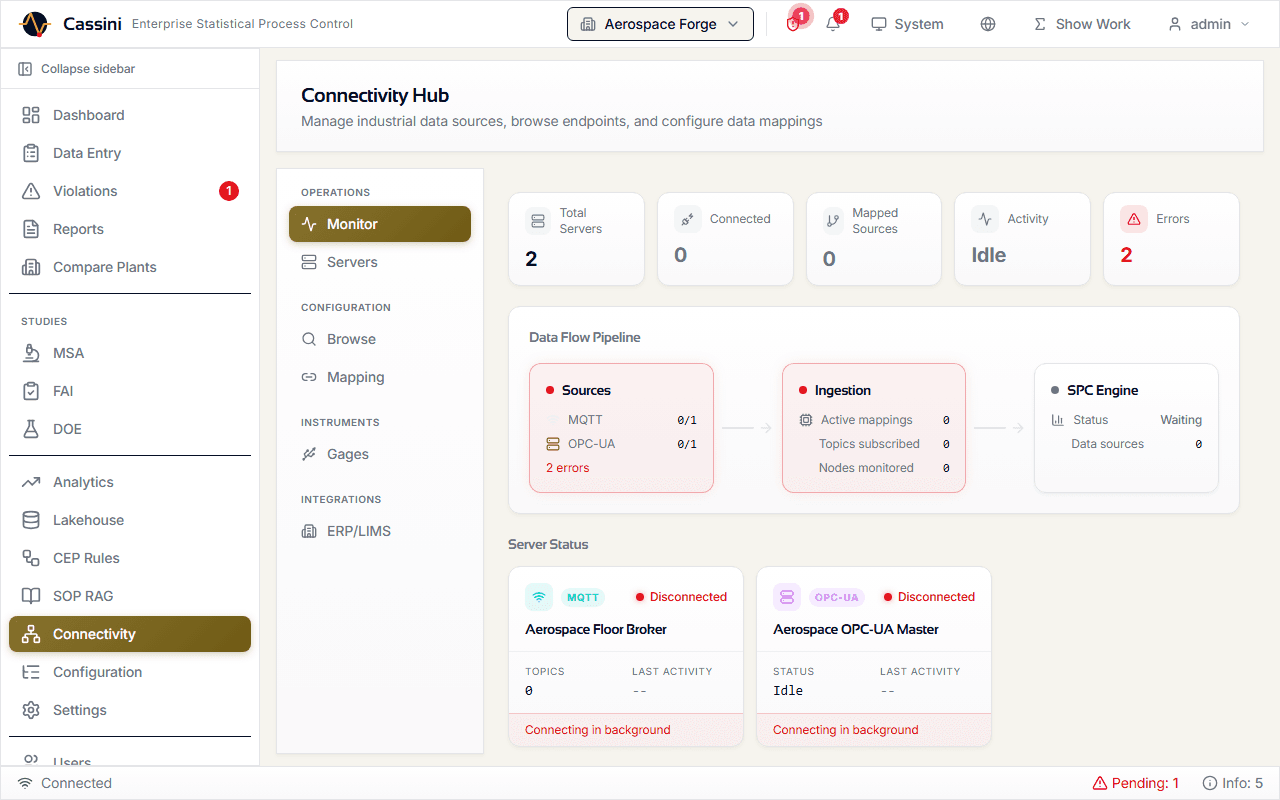
Task: Open the Aerospace Floor Broker server card
Action: point(626,656)
